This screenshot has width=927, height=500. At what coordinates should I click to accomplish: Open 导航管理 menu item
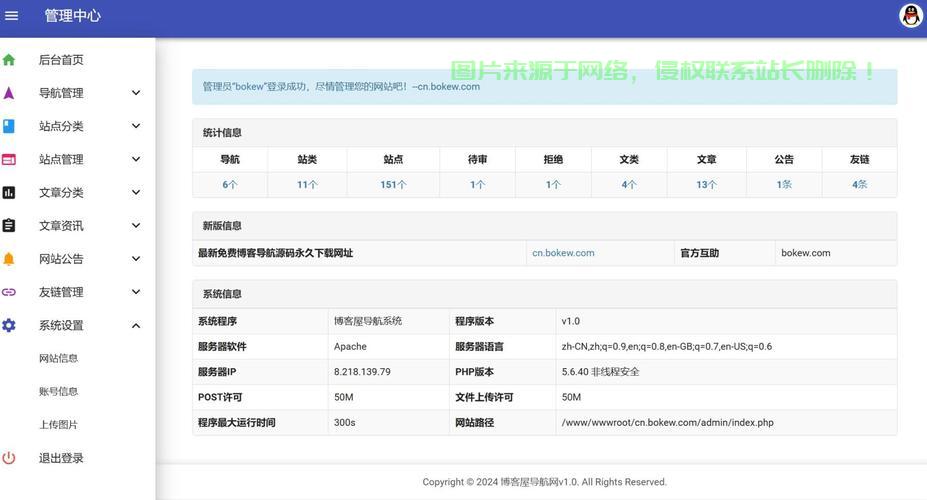pos(61,93)
